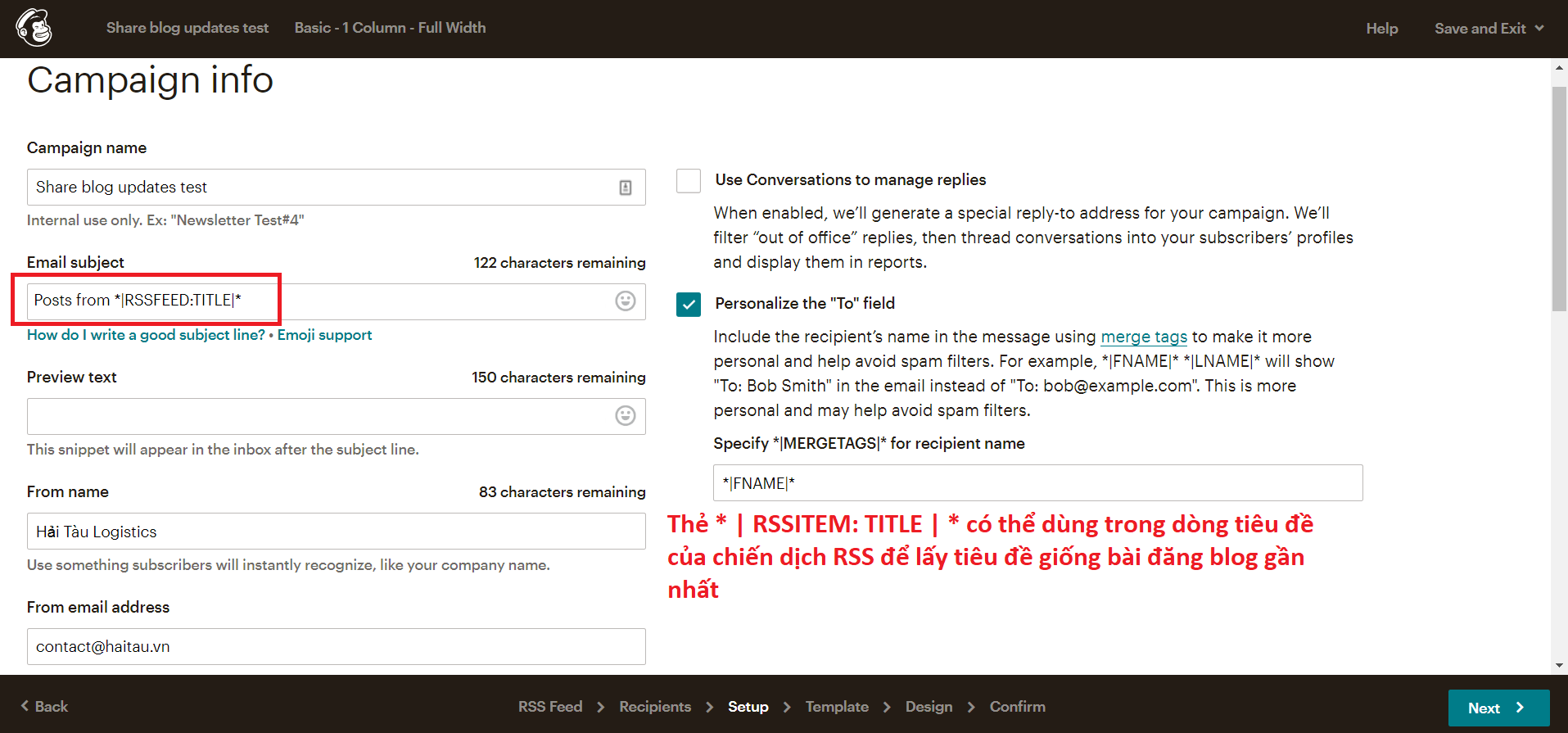Click scrollbar up arrow
This screenshot has width=1568, height=733.
coord(1559,69)
